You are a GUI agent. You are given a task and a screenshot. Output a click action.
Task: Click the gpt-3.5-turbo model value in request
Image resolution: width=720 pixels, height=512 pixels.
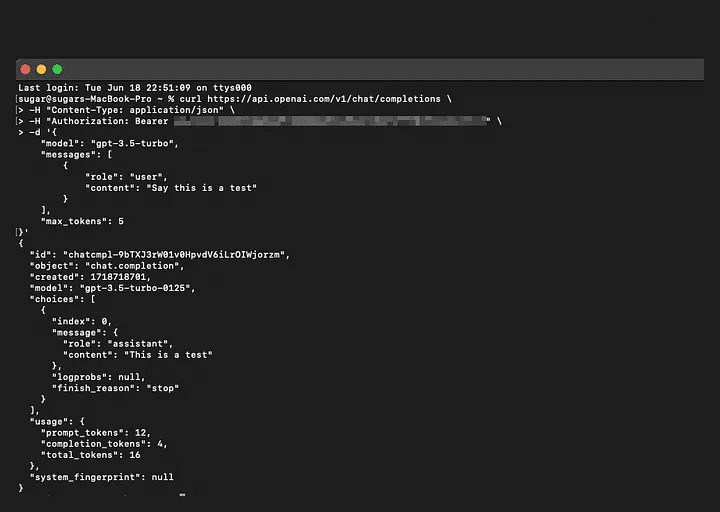pyautogui.click(x=132, y=143)
